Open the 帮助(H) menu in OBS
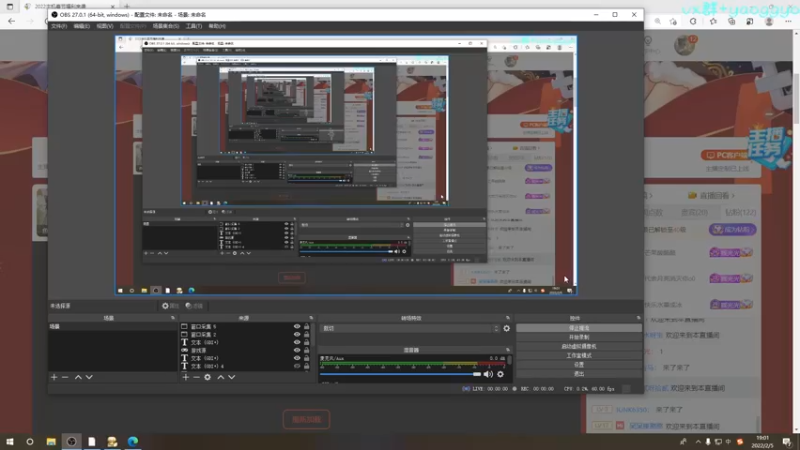 click(217, 26)
